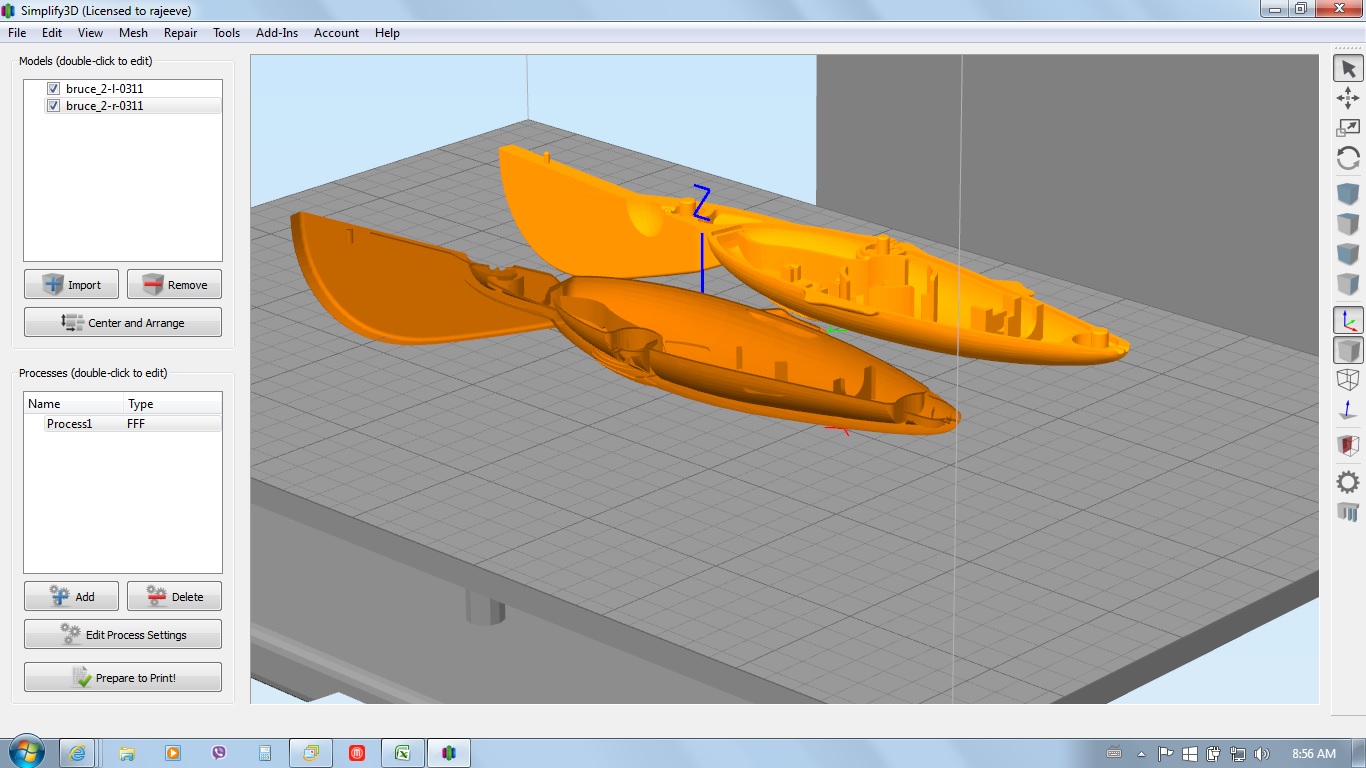
Task: Activate the translate models tool
Action: coord(1348,98)
